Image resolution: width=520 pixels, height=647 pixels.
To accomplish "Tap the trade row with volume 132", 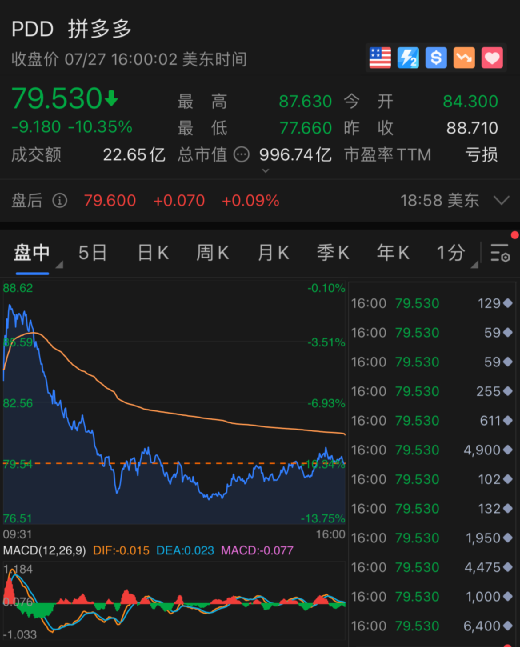I will click(x=432, y=509).
